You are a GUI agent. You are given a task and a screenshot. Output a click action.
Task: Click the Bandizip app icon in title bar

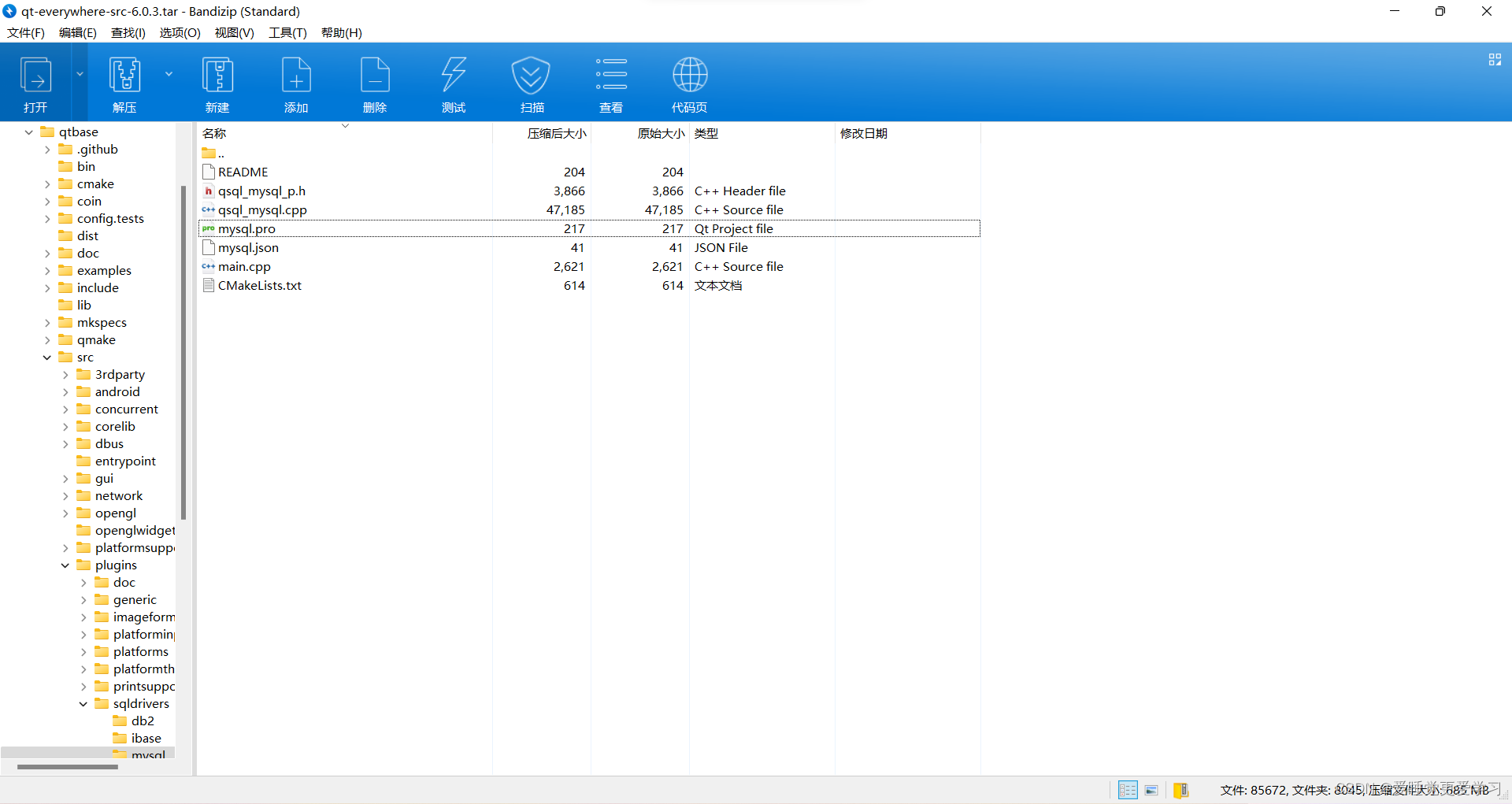coord(9,11)
